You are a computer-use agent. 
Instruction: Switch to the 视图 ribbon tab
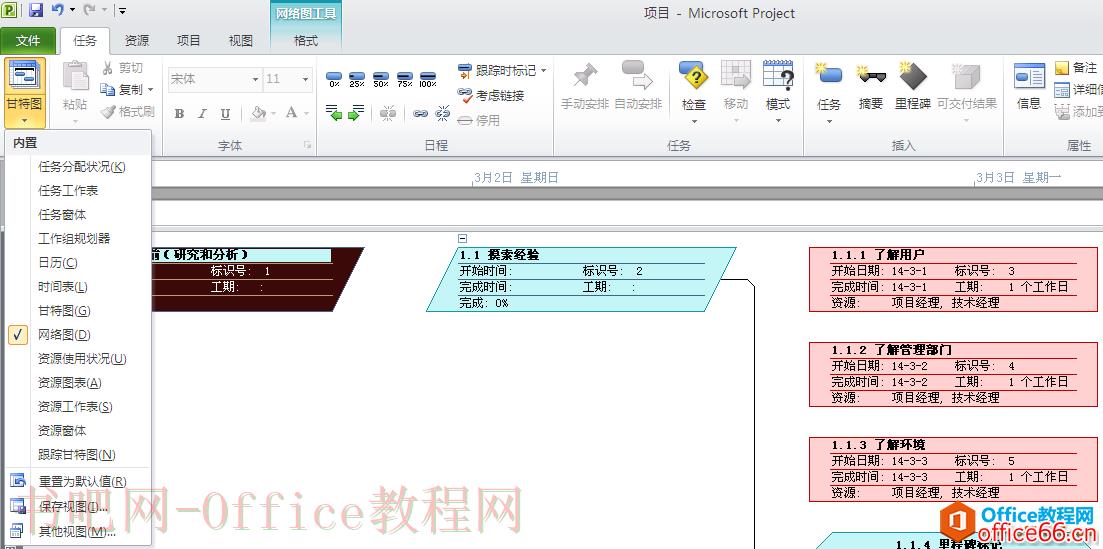(241, 41)
